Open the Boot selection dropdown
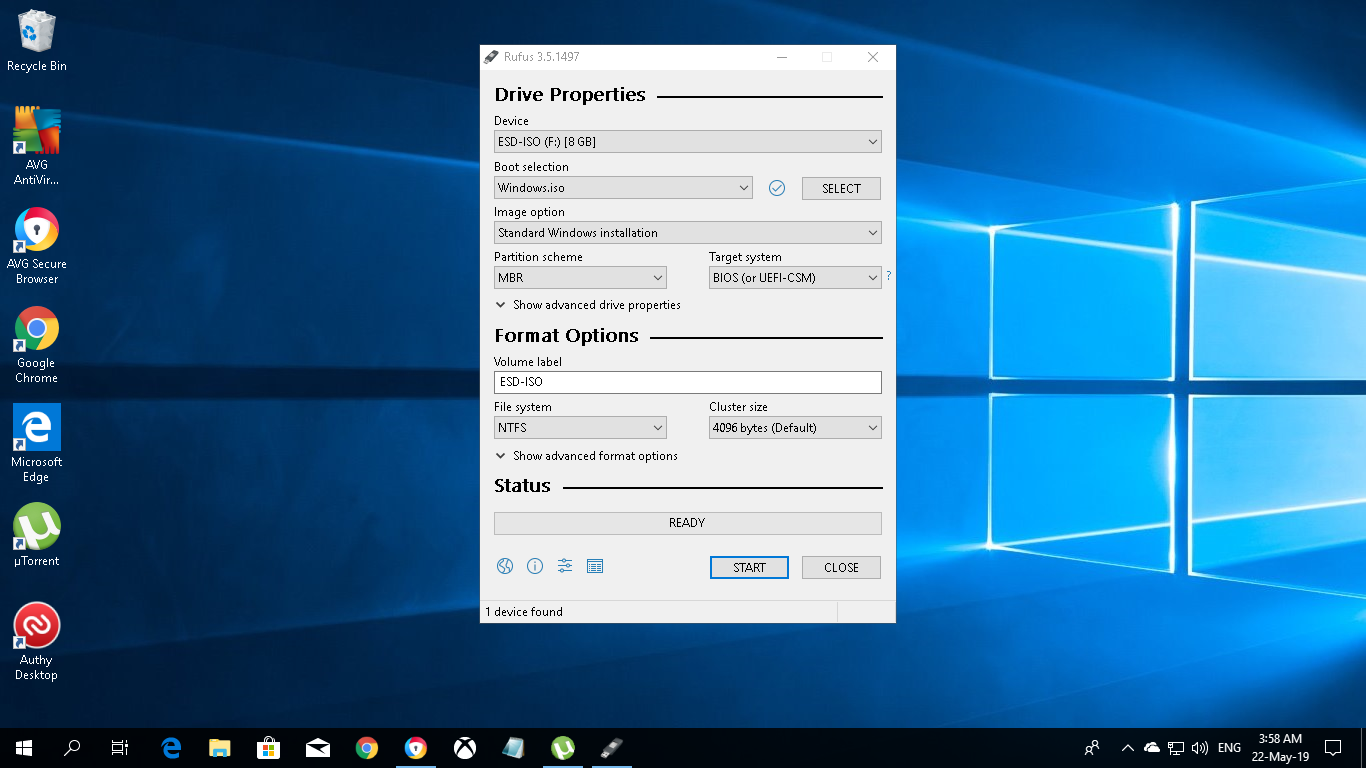This screenshot has height=768, width=1366. [623, 187]
